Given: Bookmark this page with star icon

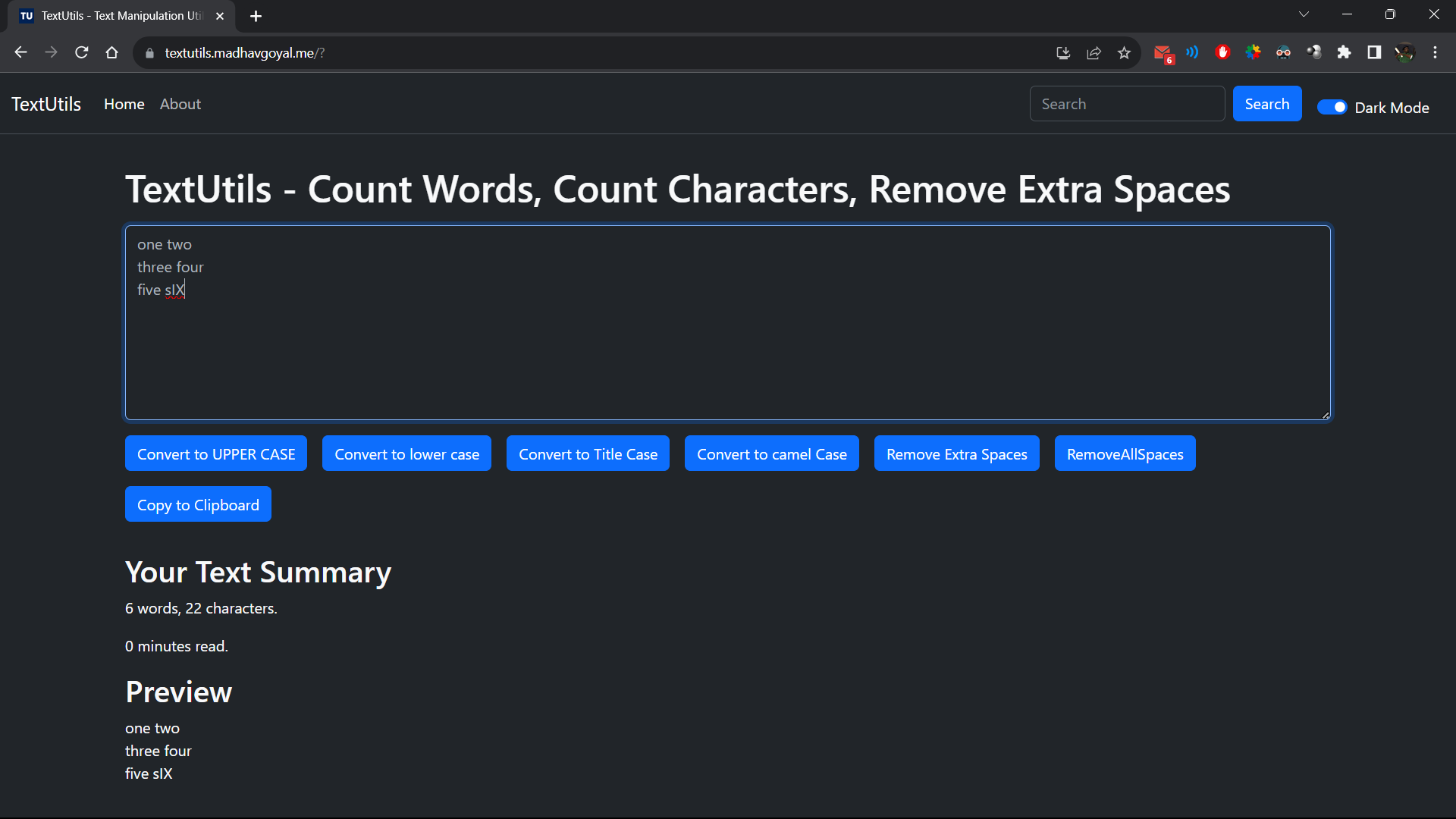Looking at the screenshot, I should (1124, 52).
